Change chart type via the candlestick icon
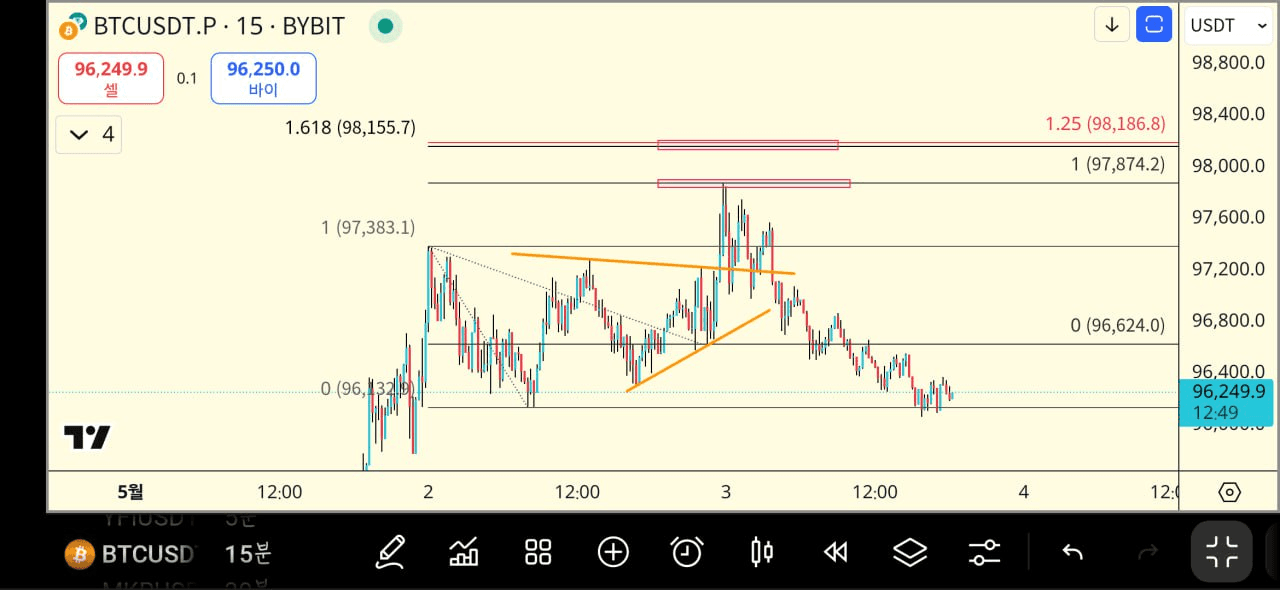The width and height of the screenshot is (1280, 590). point(762,552)
